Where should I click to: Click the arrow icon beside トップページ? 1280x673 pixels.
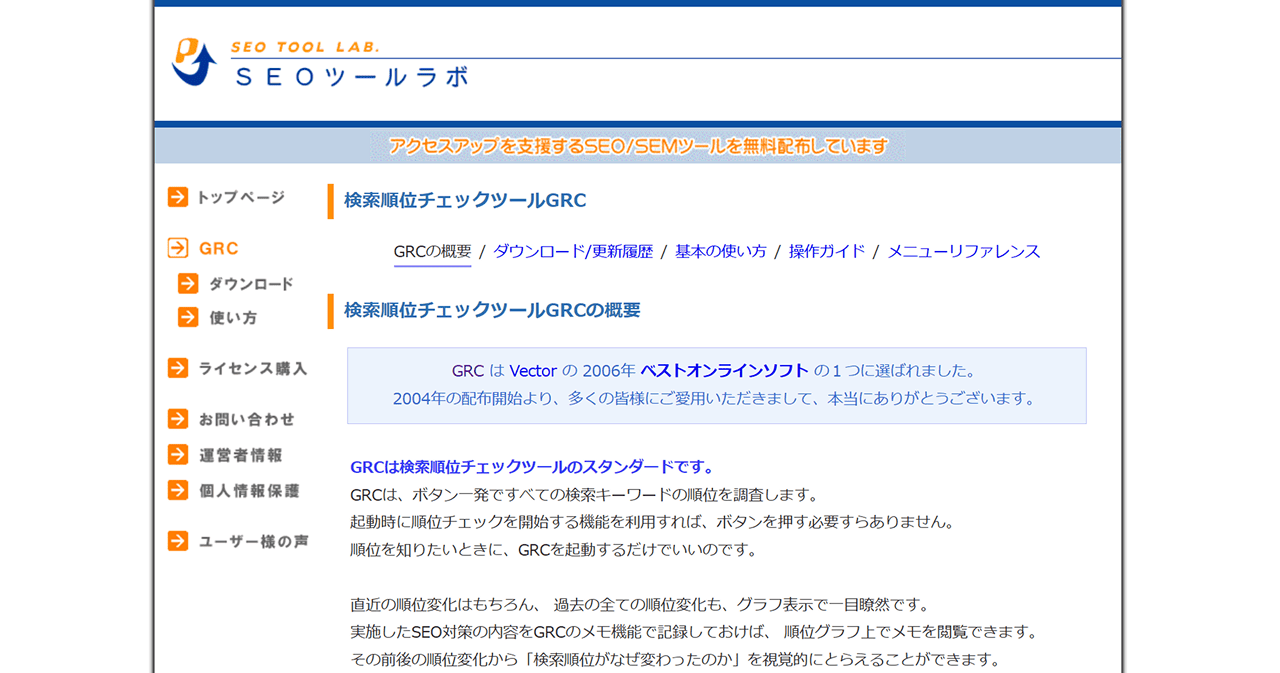click(x=178, y=198)
